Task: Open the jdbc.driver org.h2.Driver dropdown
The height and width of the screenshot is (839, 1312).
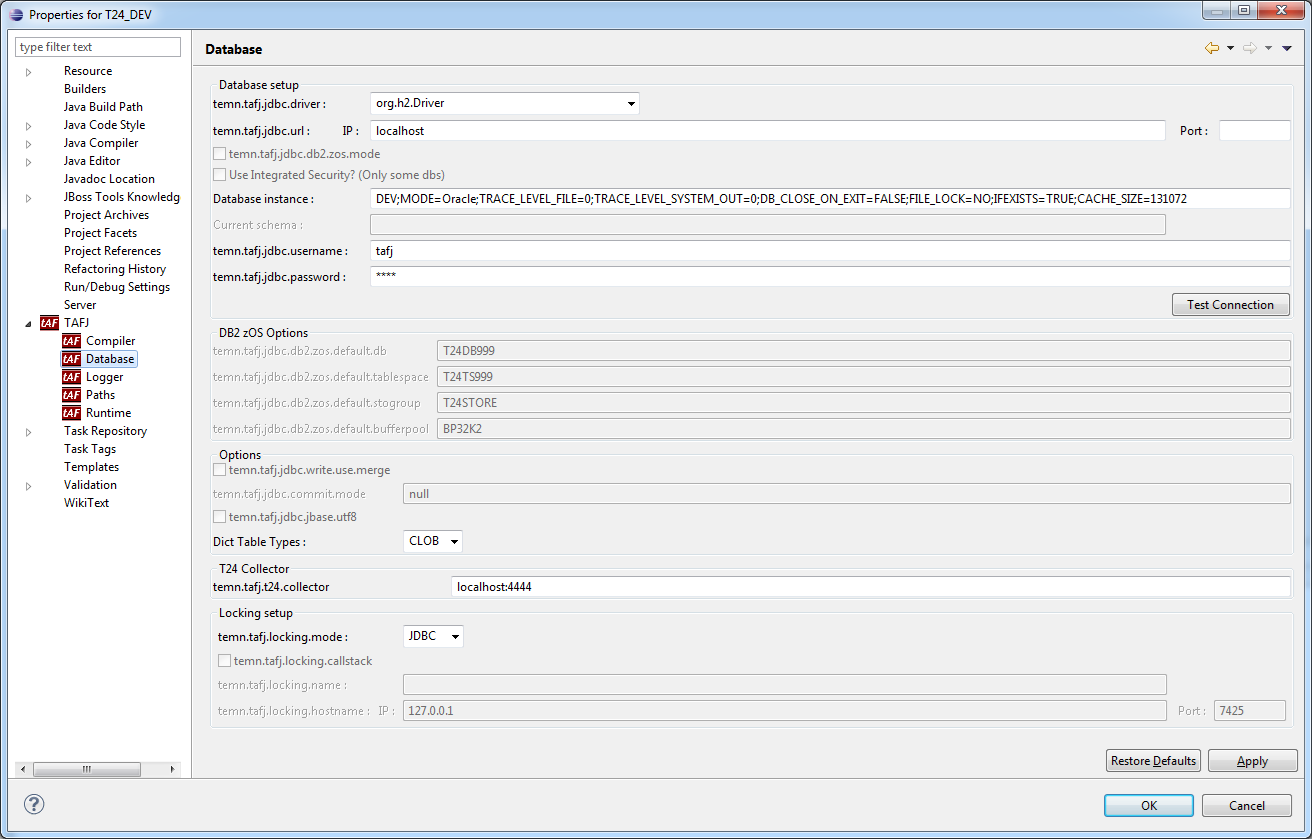Action: [x=631, y=103]
